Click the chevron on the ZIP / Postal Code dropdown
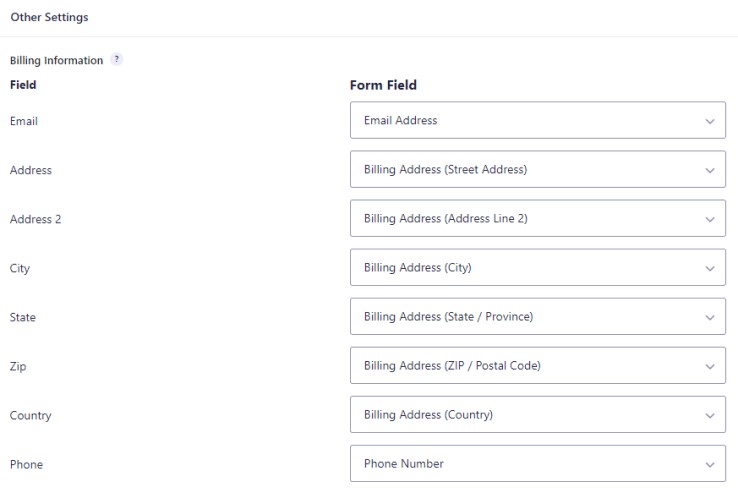 click(710, 366)
